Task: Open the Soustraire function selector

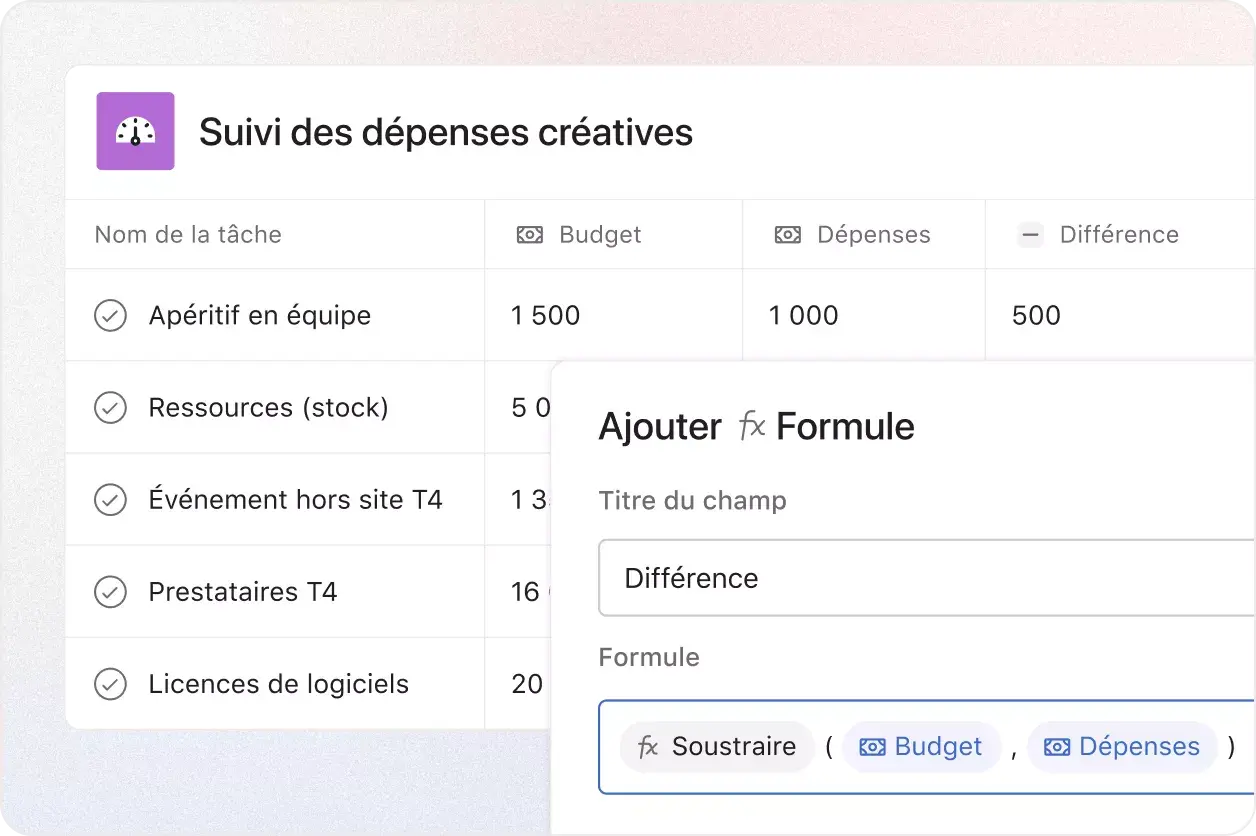Action: [716, 746]
